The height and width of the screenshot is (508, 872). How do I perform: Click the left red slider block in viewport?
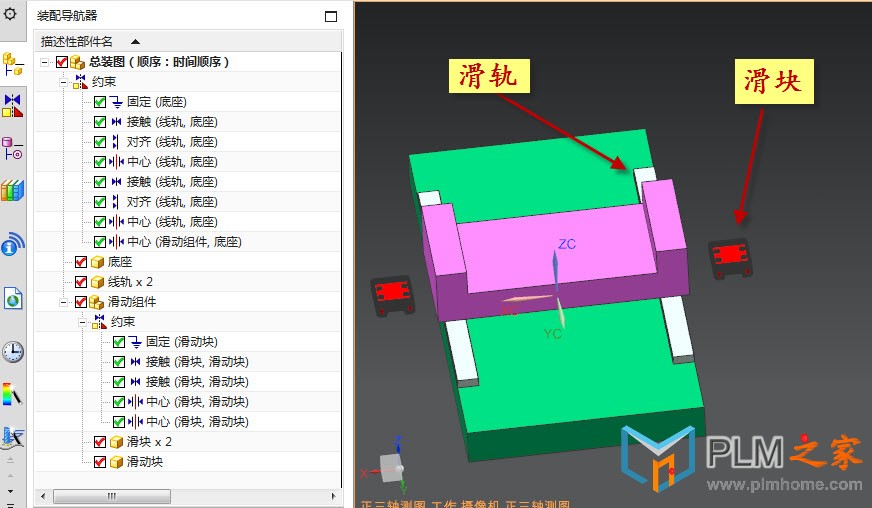(x=393, y=295)
